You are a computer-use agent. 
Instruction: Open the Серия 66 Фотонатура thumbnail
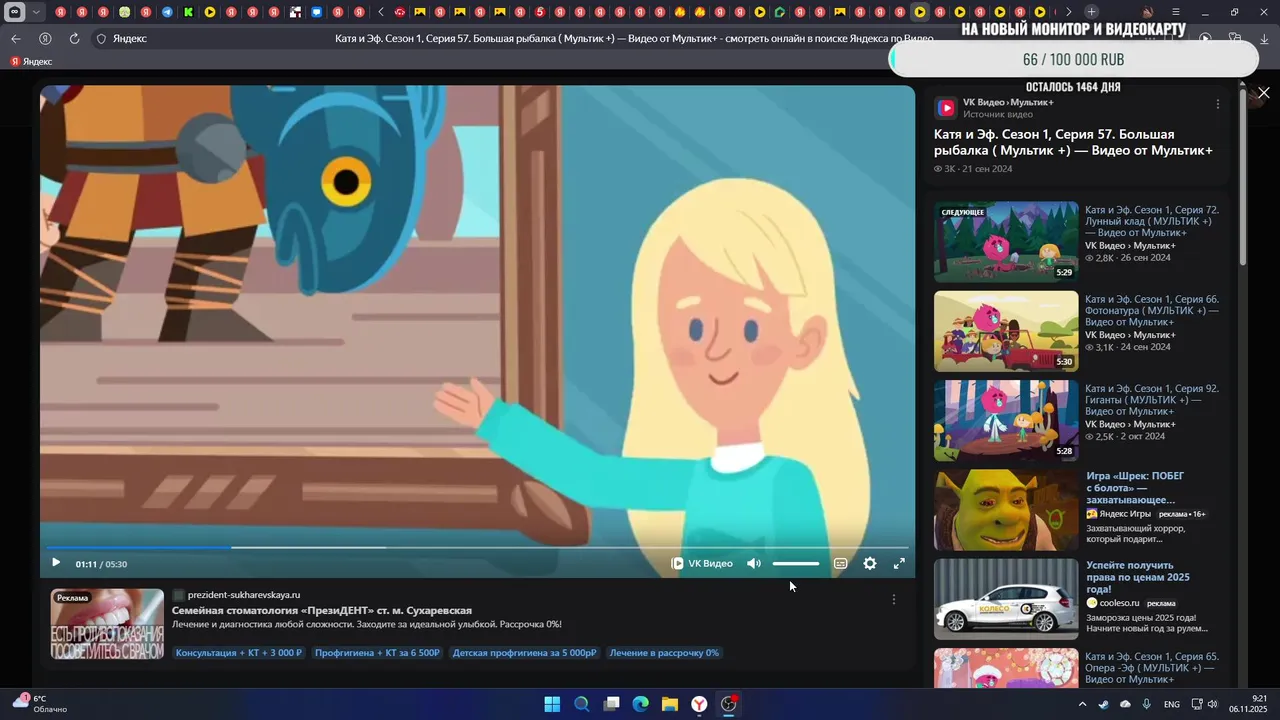1006,331
